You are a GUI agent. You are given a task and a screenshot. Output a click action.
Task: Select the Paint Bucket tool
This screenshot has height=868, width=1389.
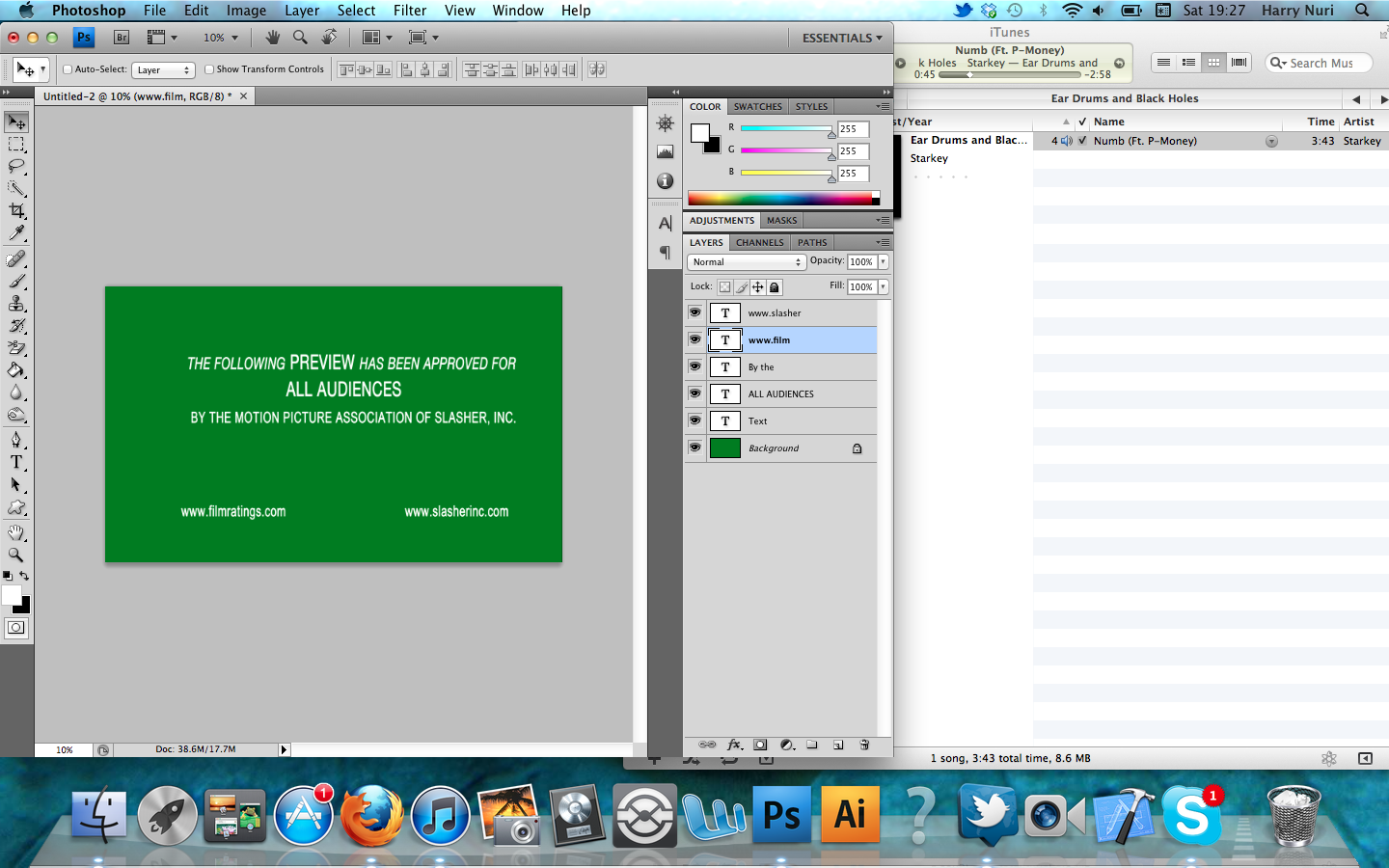point(16,370)
